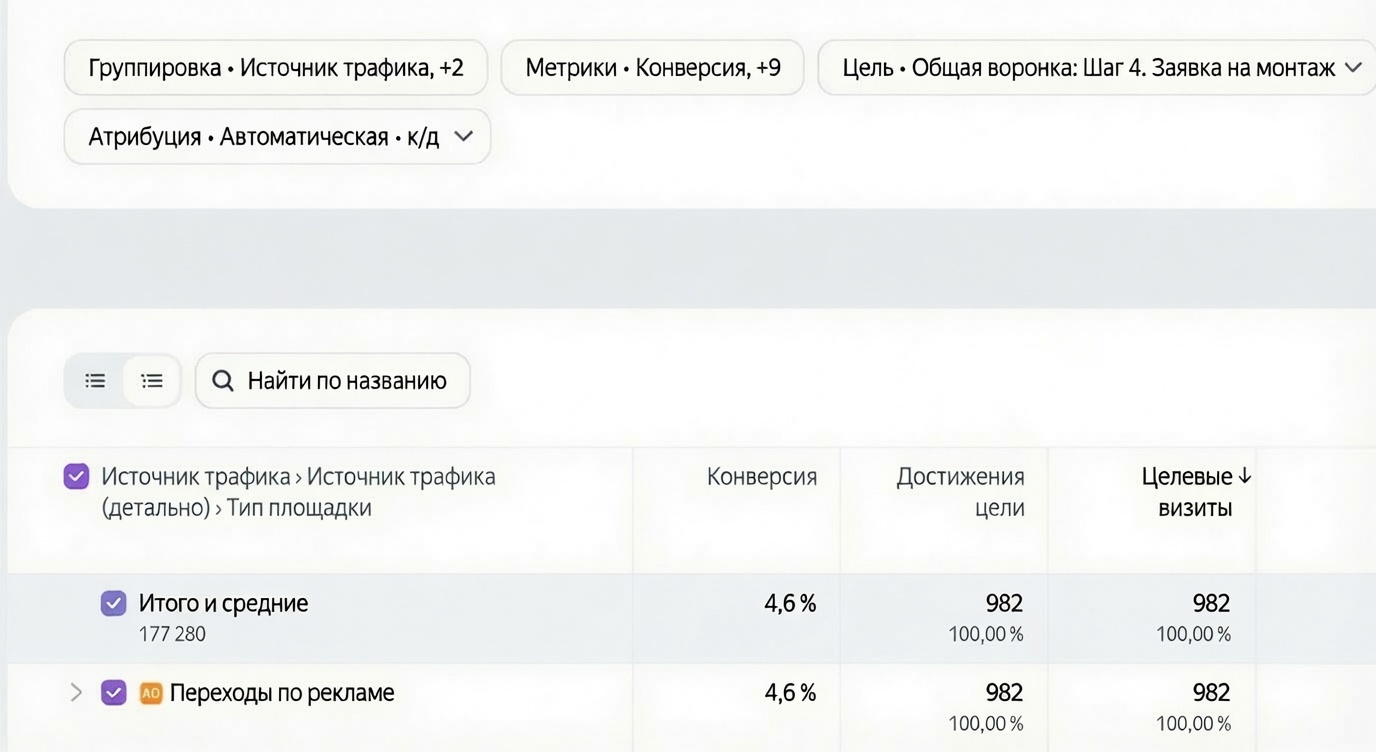Sort by the Достижения цели column header

tap(961, 492)
